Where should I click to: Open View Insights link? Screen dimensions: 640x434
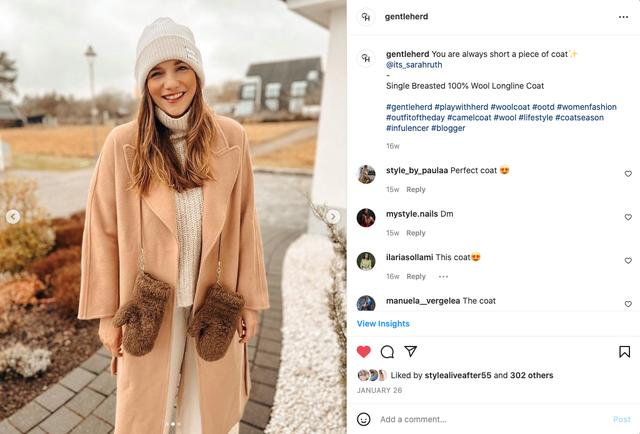[x=383, y=324]
